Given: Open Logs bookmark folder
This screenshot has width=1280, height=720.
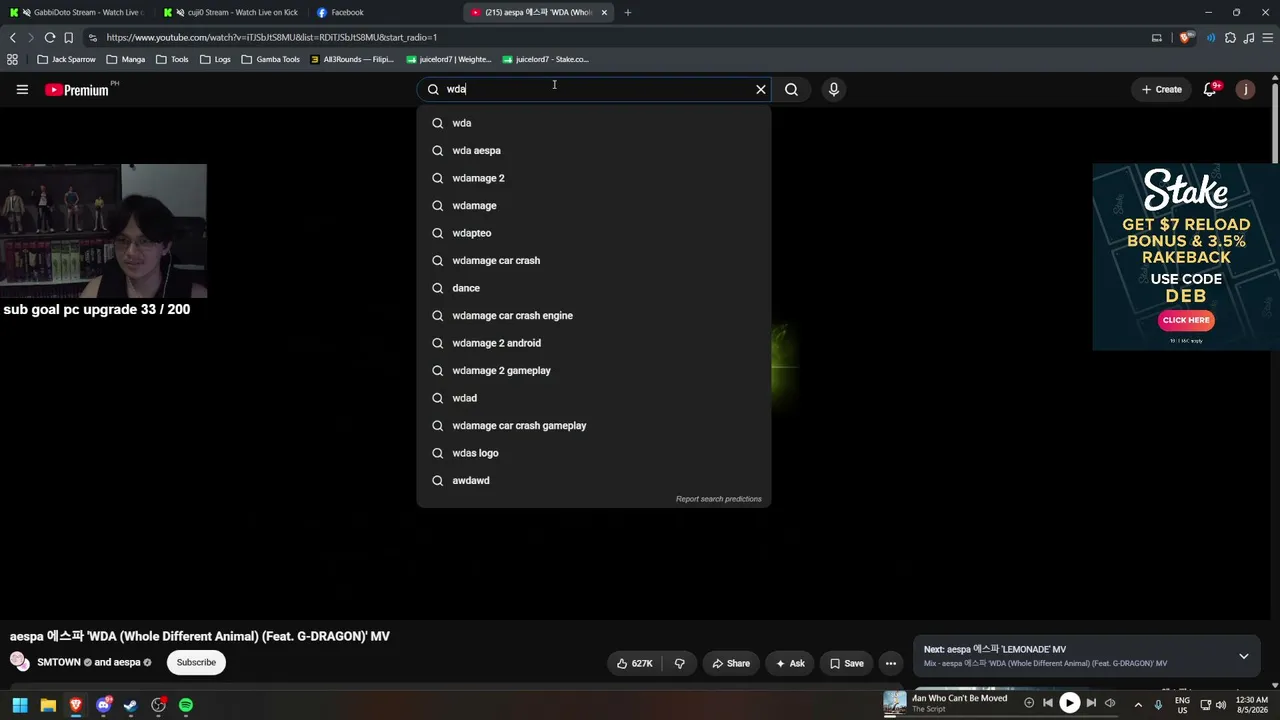Looking at the screenshot, I should [215, 59].
